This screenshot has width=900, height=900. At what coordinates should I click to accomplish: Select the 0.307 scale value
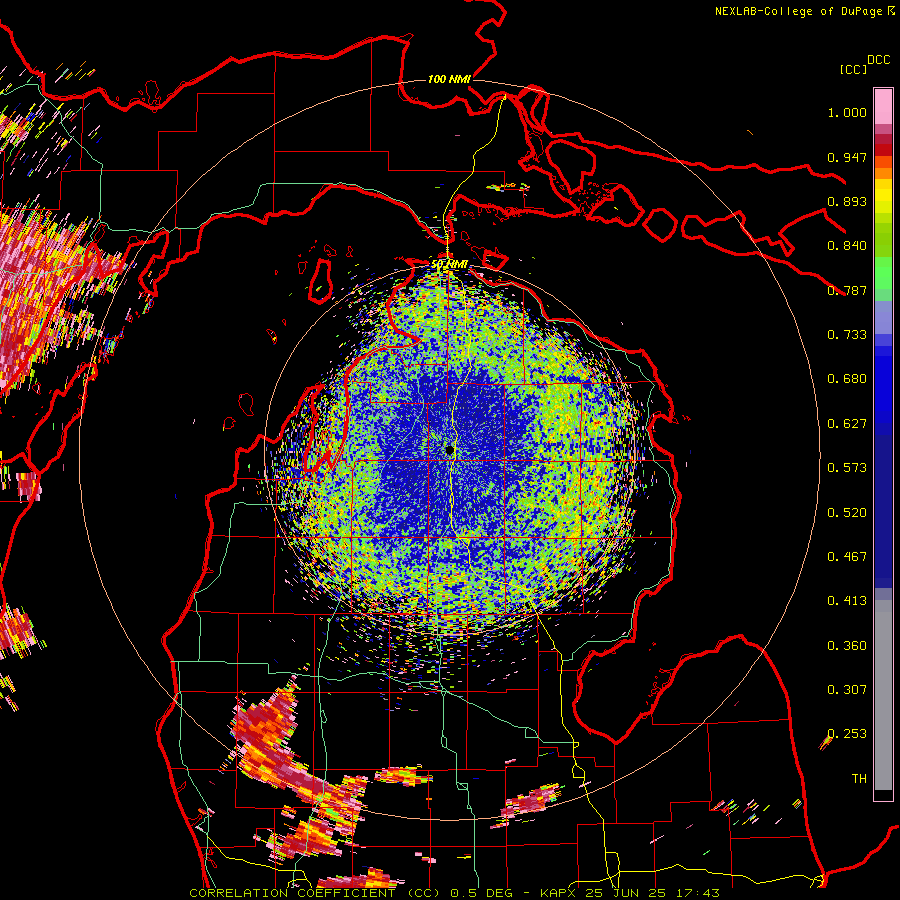(847, 690)
